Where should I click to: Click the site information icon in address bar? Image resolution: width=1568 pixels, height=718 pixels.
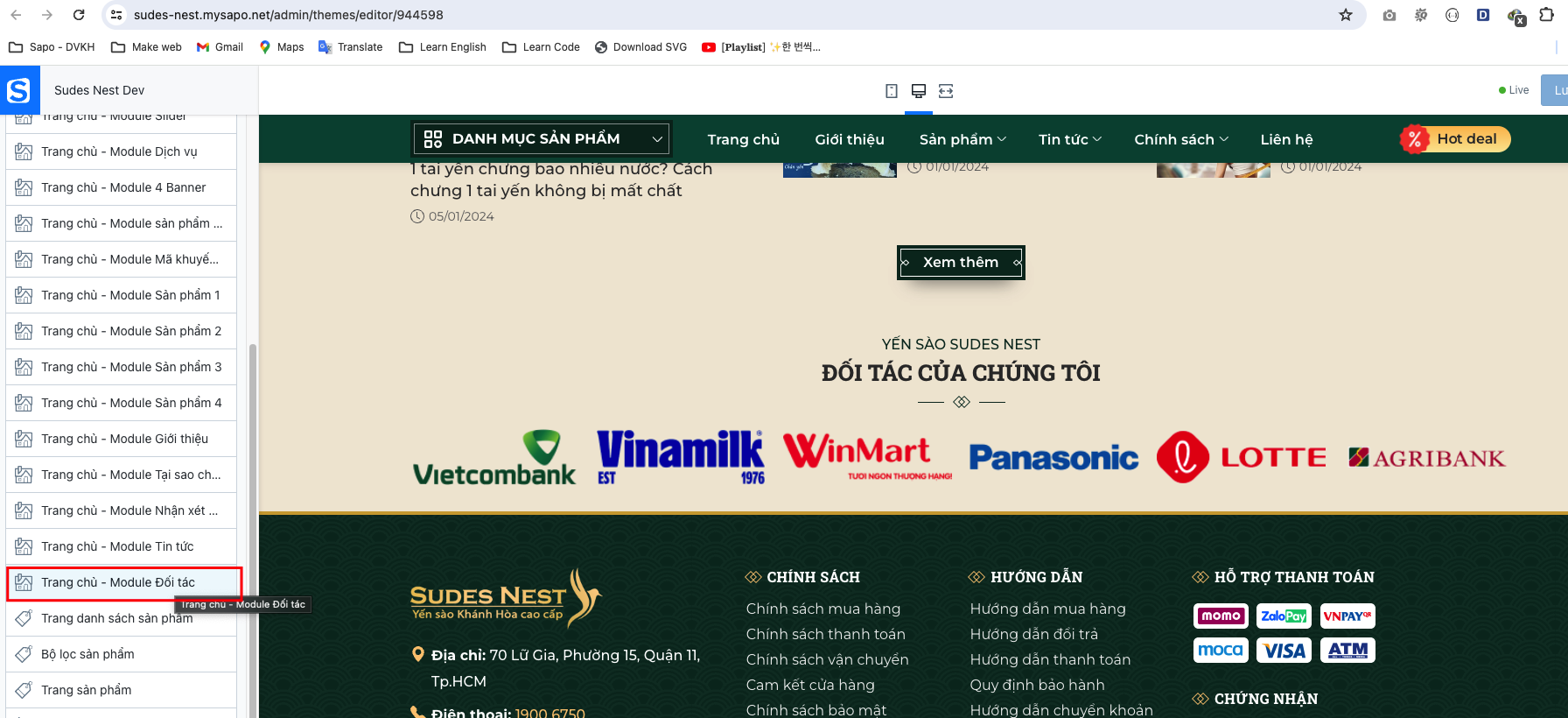pos(116,15)
